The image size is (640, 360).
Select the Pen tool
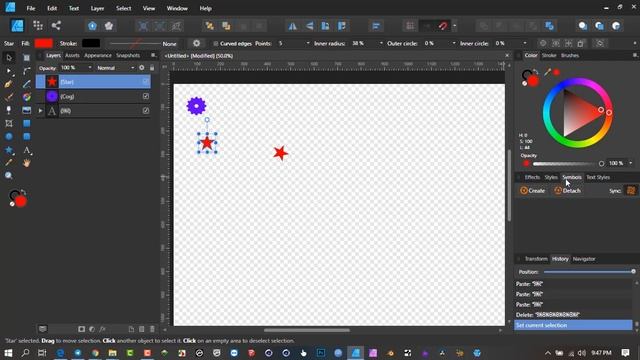[x=9, y=84]
